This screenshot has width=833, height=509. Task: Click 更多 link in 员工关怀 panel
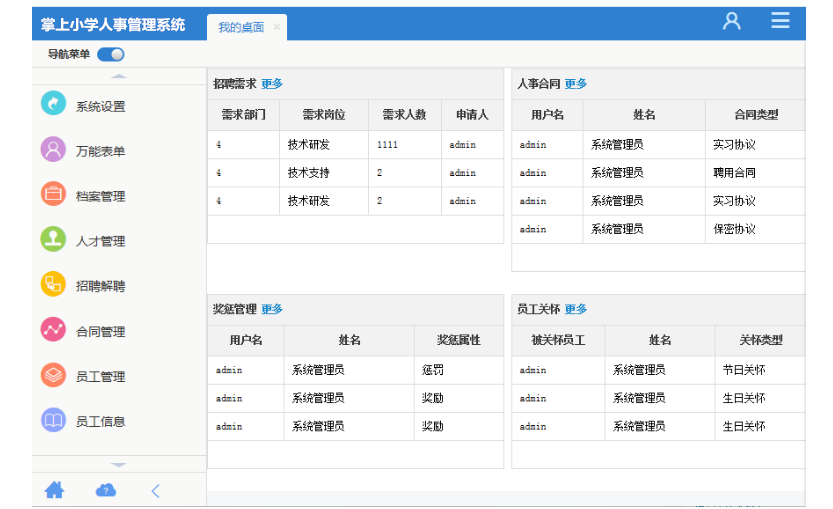[x=576, y=309]
